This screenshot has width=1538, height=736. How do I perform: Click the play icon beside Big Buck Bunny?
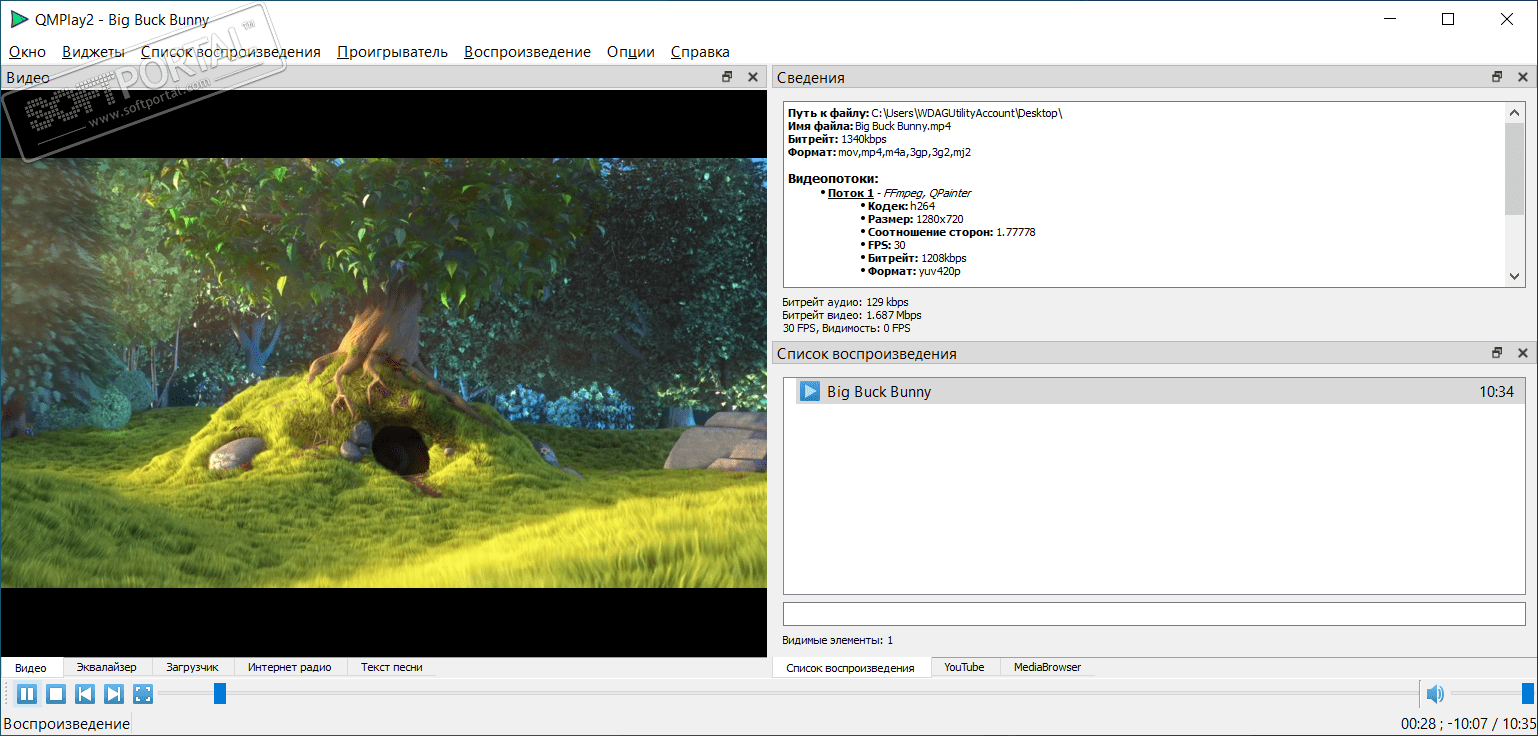tap(809, 391)
